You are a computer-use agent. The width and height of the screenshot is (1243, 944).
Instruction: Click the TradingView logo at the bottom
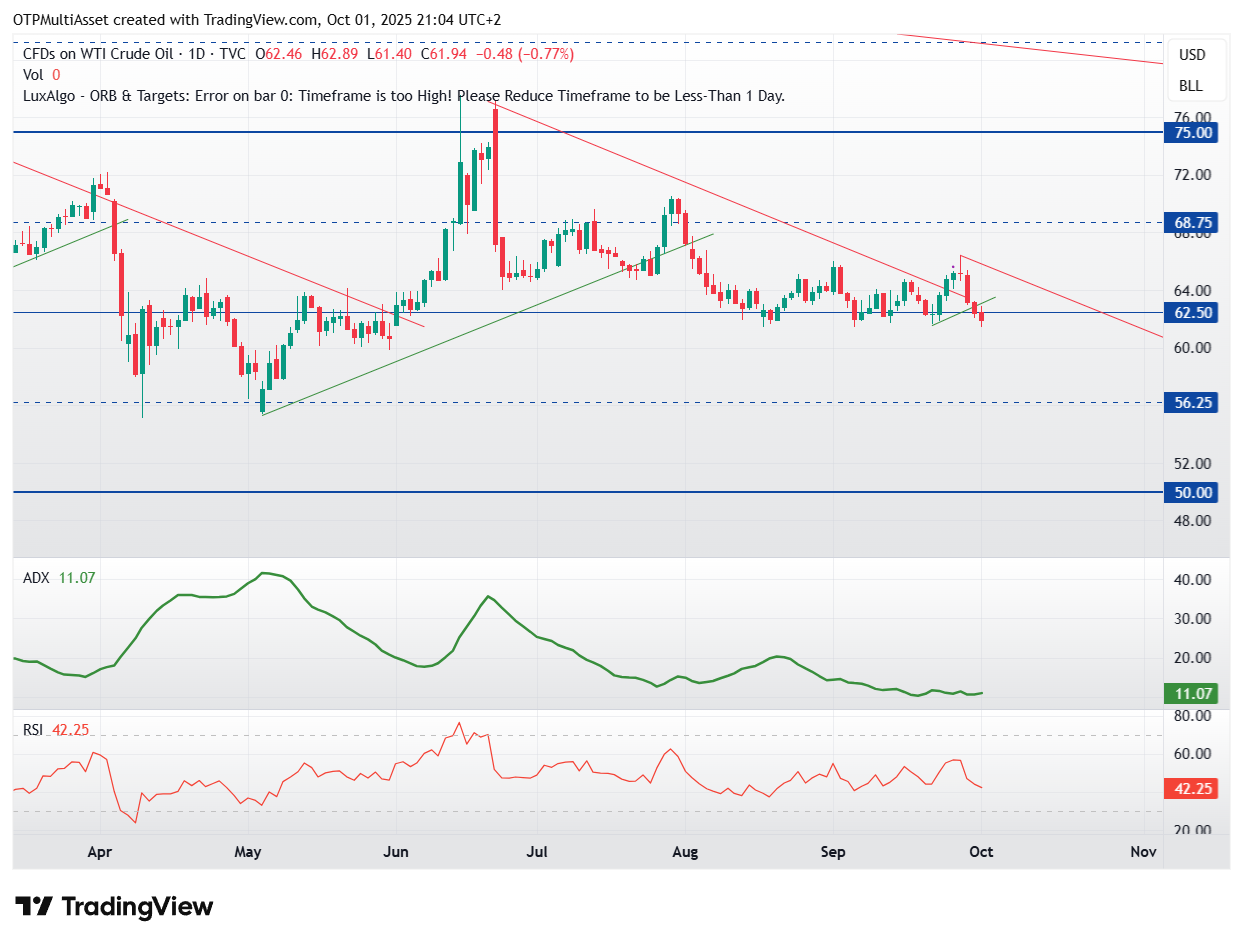116,907
